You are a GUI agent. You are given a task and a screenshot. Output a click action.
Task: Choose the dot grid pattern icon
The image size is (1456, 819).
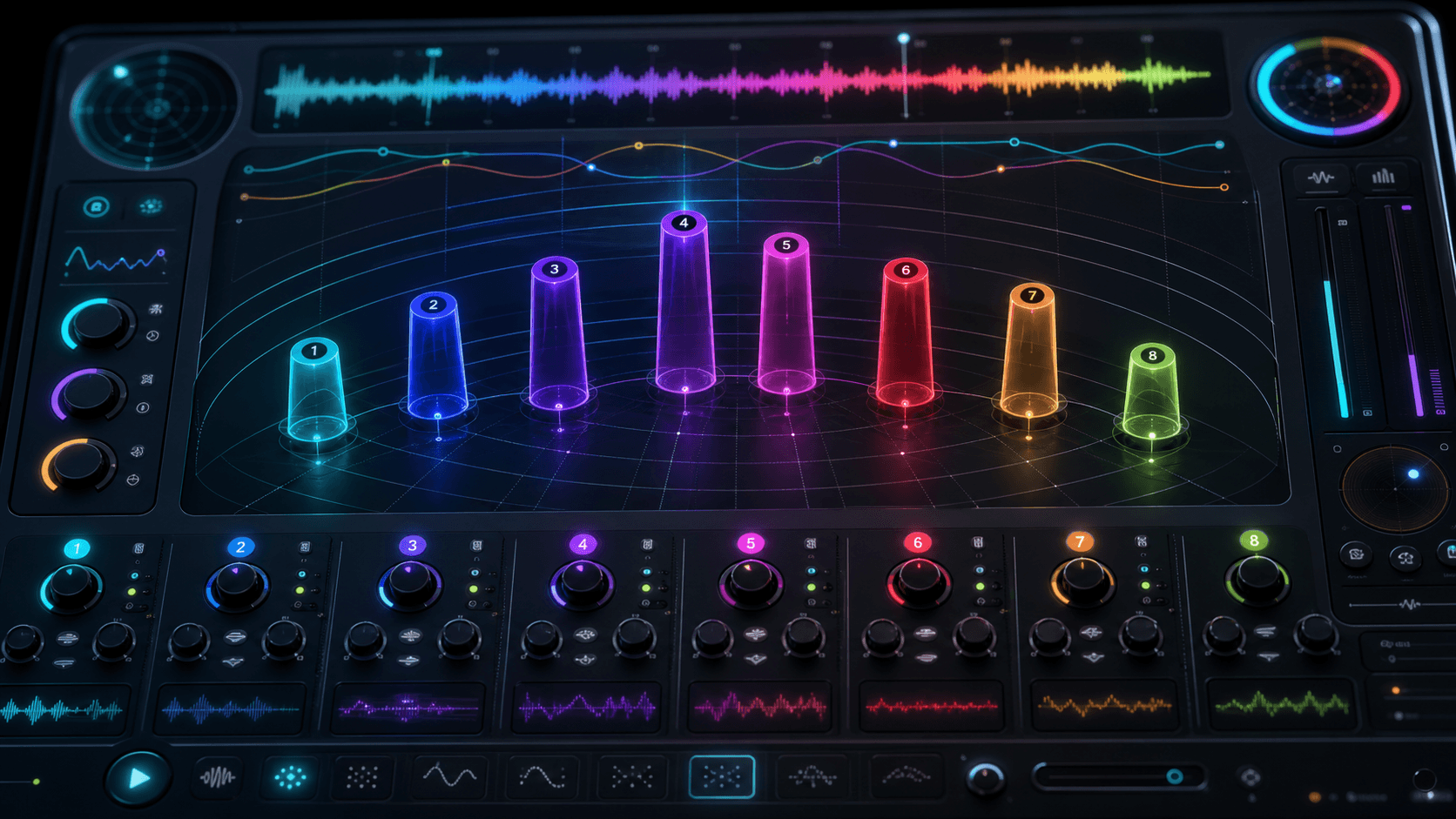coord(362,777)
